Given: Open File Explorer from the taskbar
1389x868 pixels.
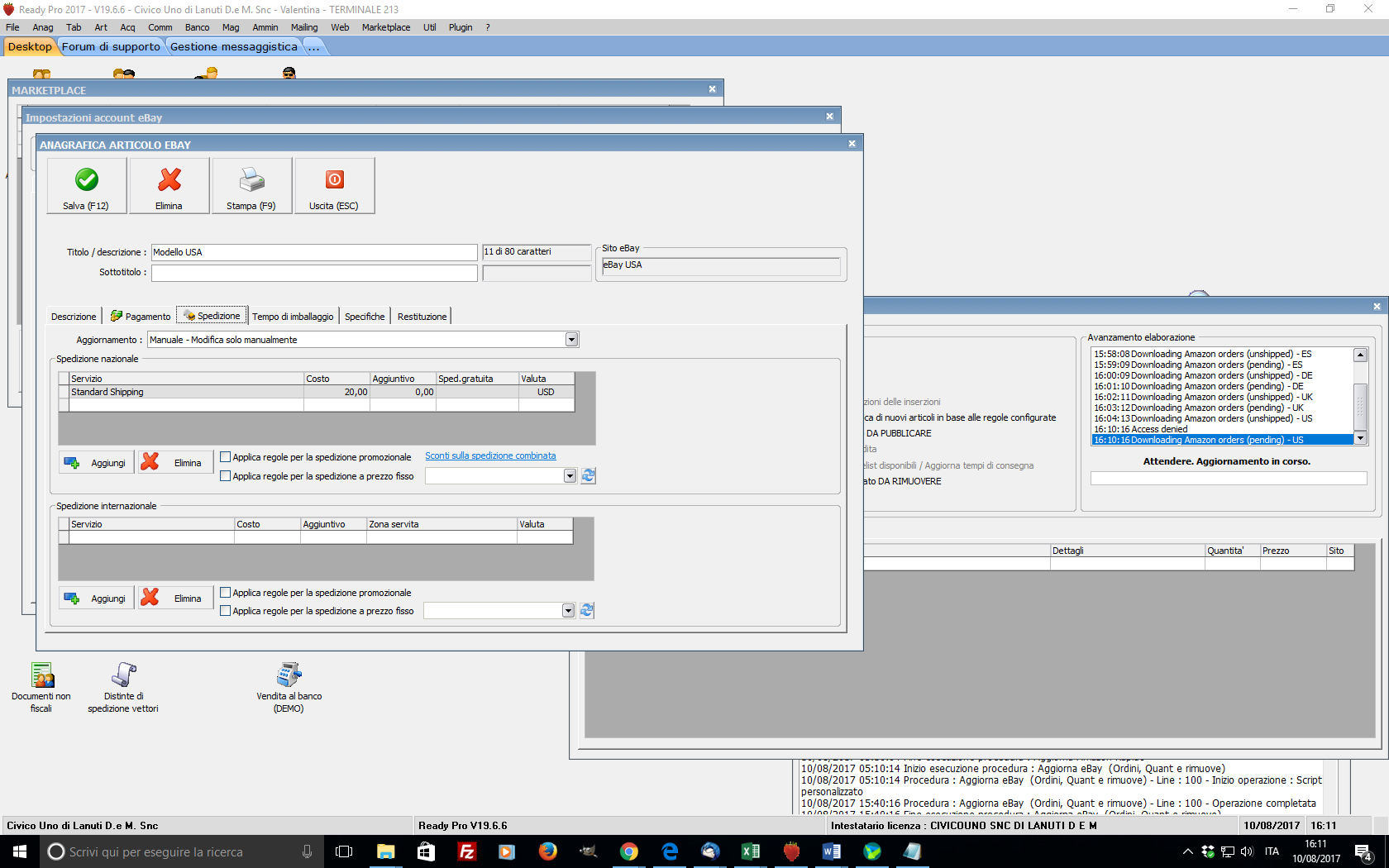Looking at the screenshot, I should [x=385, y=851].
